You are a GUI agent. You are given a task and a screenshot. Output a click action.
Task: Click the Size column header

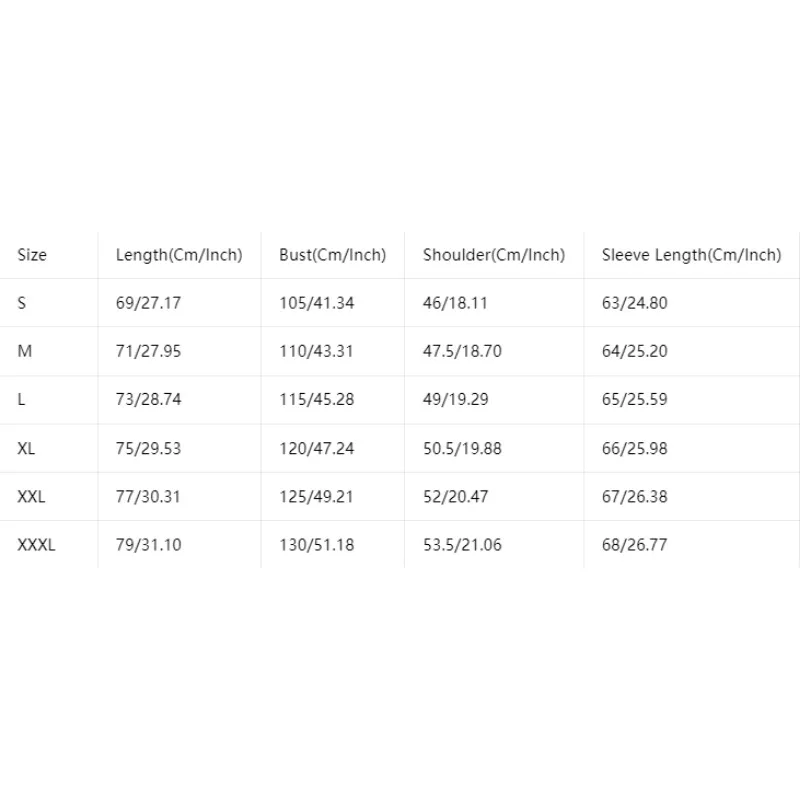click(32, 255)
